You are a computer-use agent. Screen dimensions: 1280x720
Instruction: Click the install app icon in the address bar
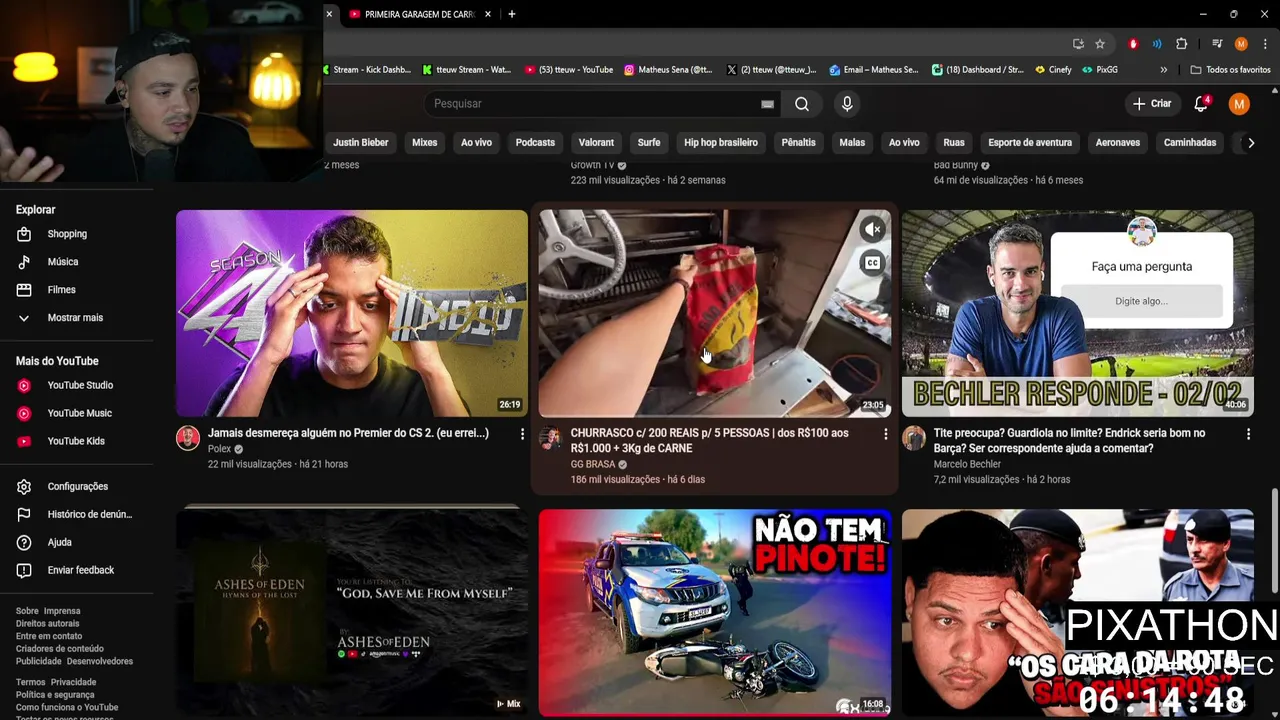pos(1078,44)
